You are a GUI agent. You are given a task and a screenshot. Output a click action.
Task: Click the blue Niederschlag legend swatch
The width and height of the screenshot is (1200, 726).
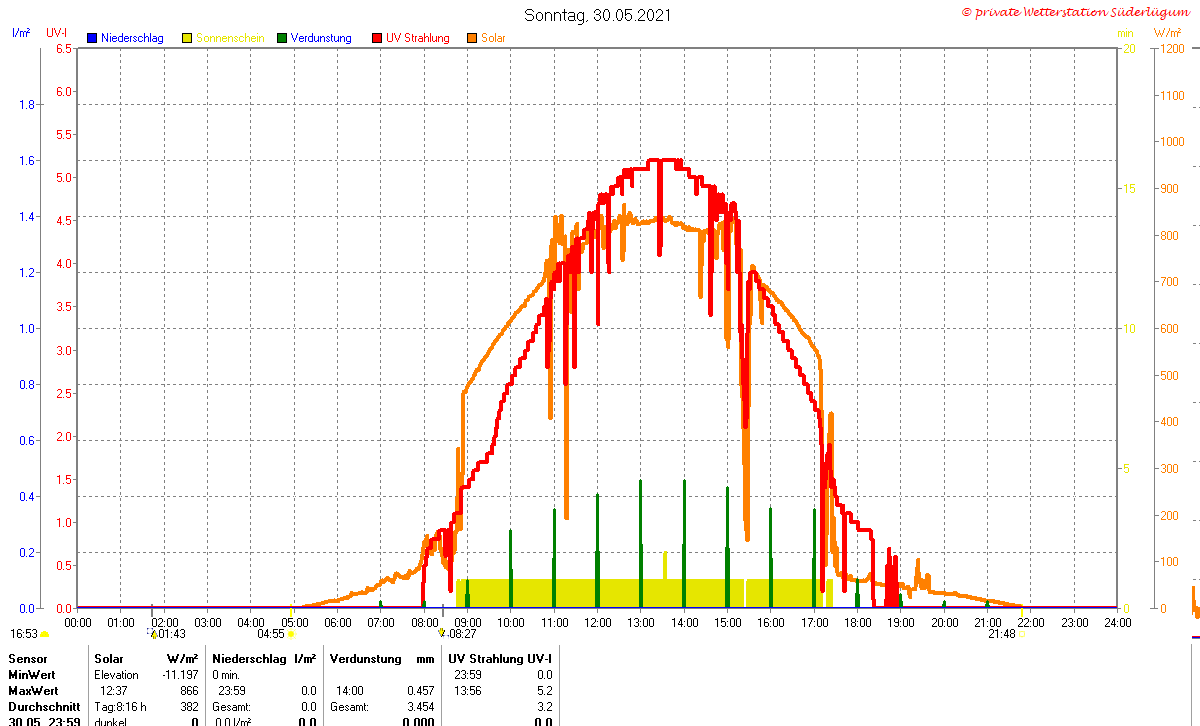(91, 38)
